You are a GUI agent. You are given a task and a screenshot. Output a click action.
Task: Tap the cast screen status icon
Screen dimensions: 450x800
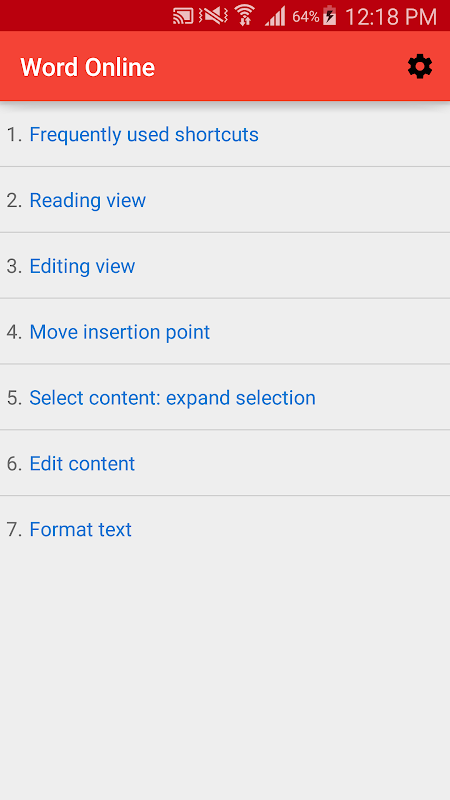pyautogui.click(x=183, y=16)
